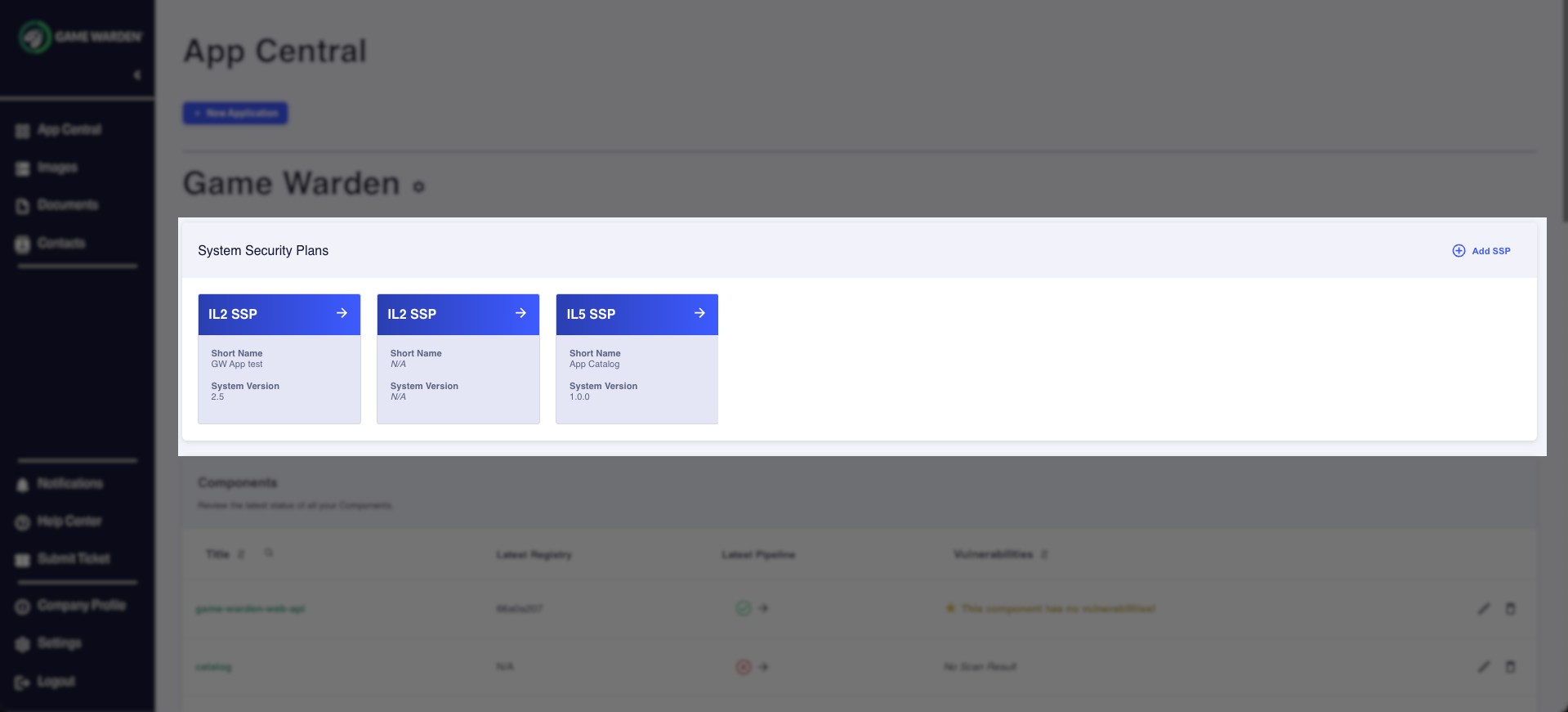
Task: Open Company Profile in the sidebar
Action: pos(71,606)
